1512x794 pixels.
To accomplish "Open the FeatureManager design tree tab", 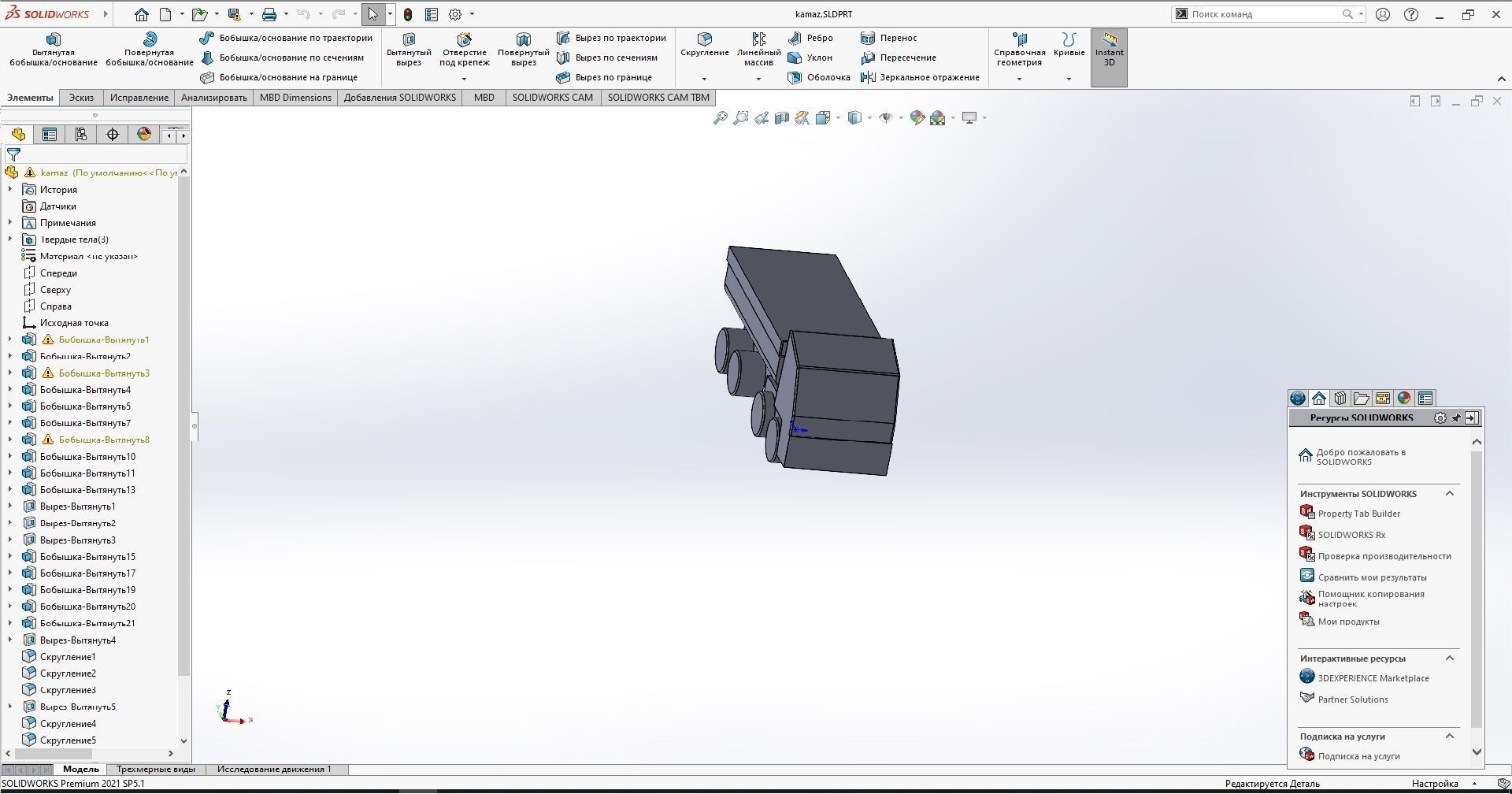I will coord(18,135).
